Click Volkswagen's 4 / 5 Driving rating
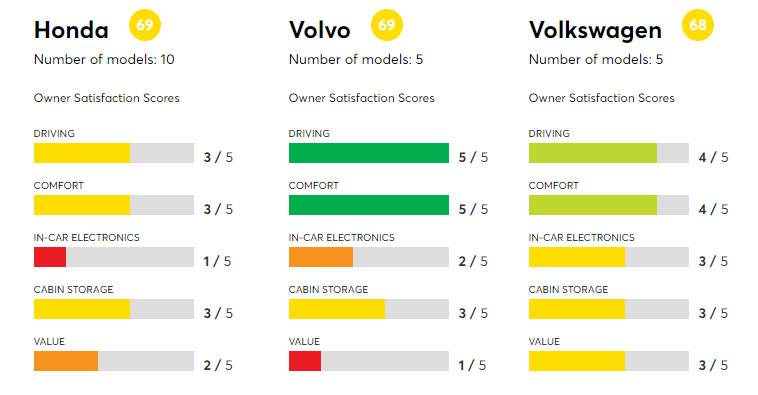This screenshot has width=758, height=395. click(x=713, y=157)
